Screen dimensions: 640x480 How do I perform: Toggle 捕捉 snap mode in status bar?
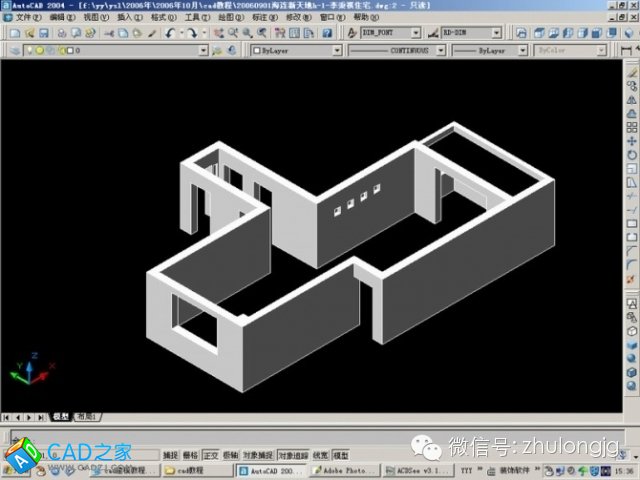coord(171,455)
